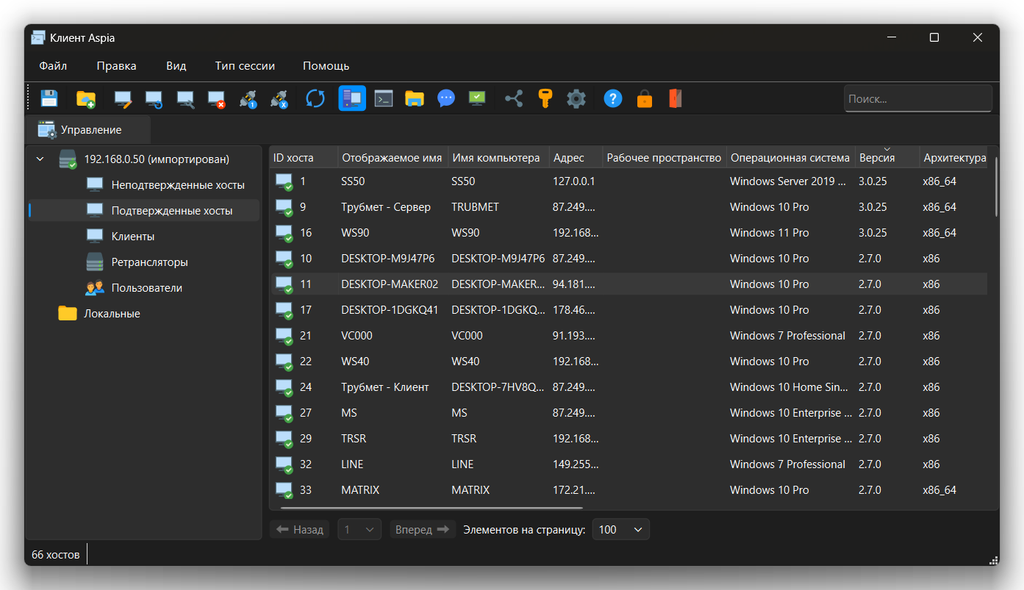
Task: Select the Трубмет - Клиент host row
Action: point(628,387)
